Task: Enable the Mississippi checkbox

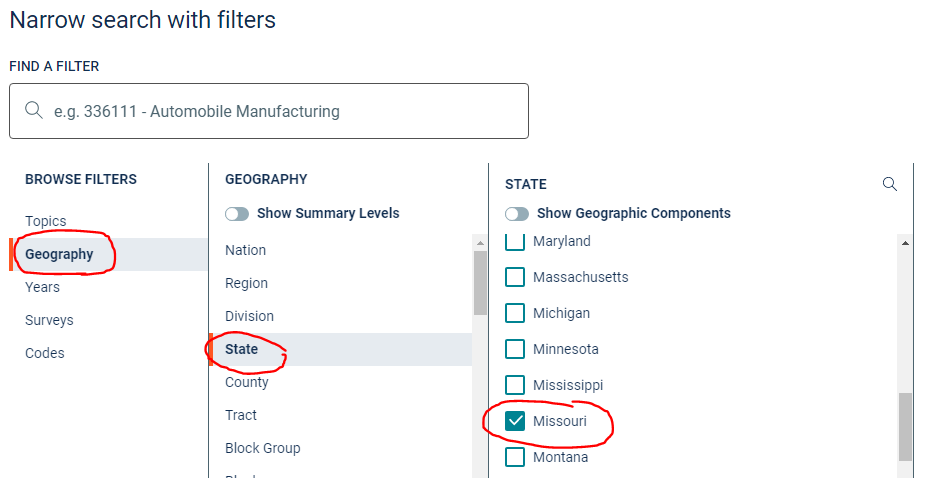Action: (515, 385)
